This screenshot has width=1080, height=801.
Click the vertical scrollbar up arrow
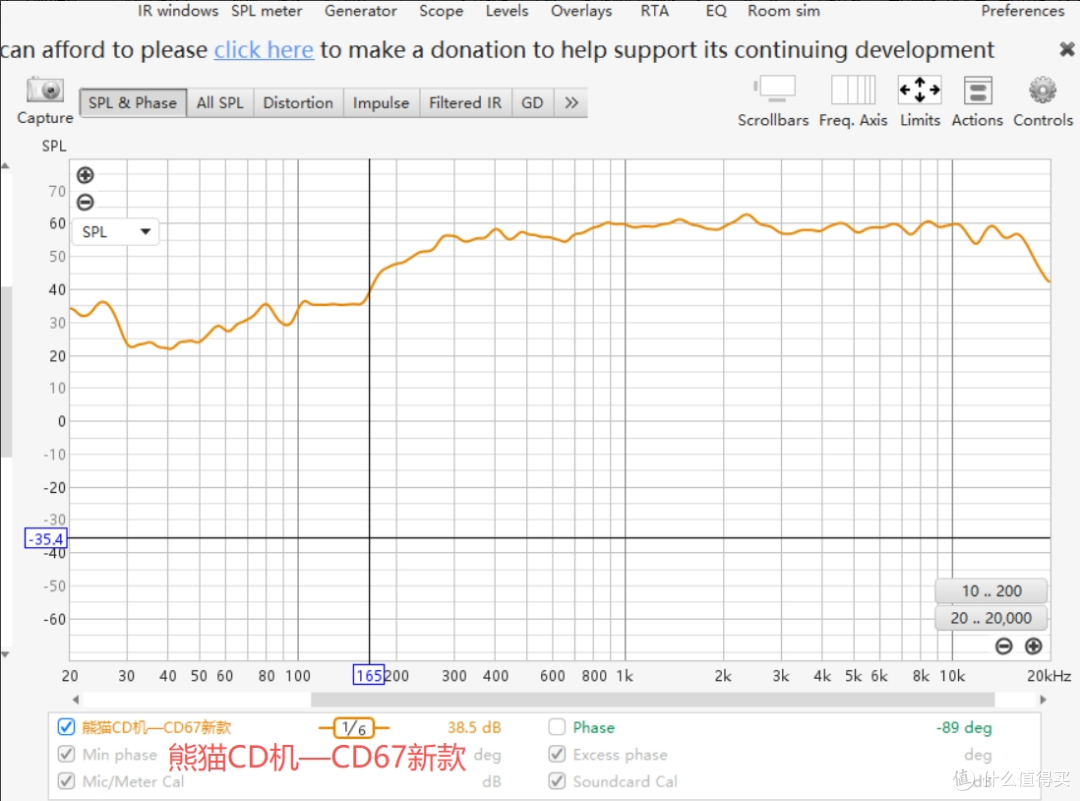pos(5,165)
